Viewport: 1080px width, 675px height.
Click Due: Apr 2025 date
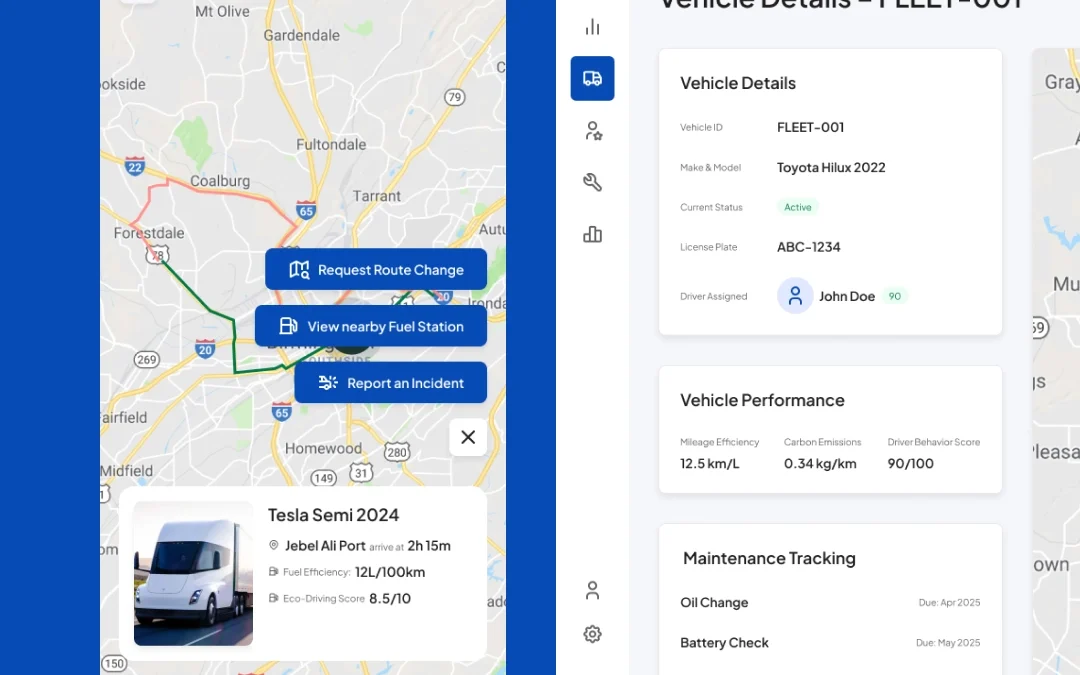point(949,603)
